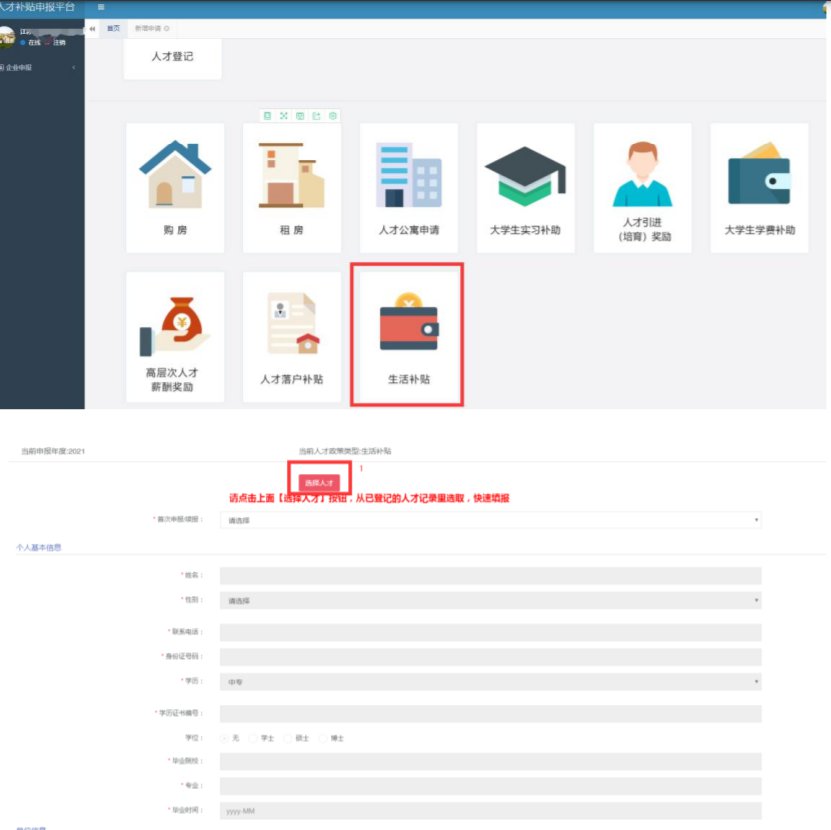This screenshot has height=830, width=831.
Task: Open the 性别 gender dropdown
Action: pyautogui.click(x=491, y=601)
